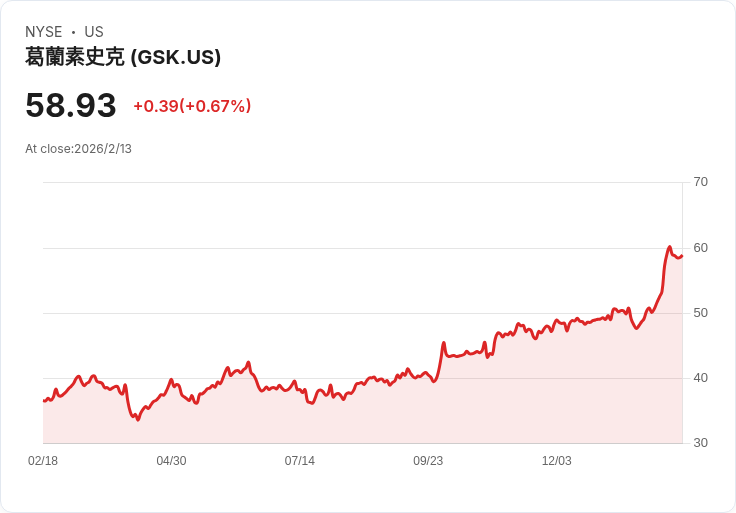
Task: Click the chart line's highest peak near 60
Action: point(670,247)
